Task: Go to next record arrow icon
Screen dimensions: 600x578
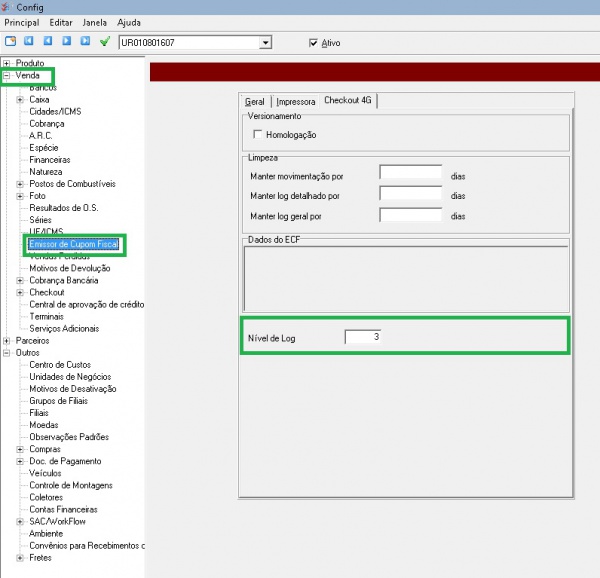Action: [66, 42]
